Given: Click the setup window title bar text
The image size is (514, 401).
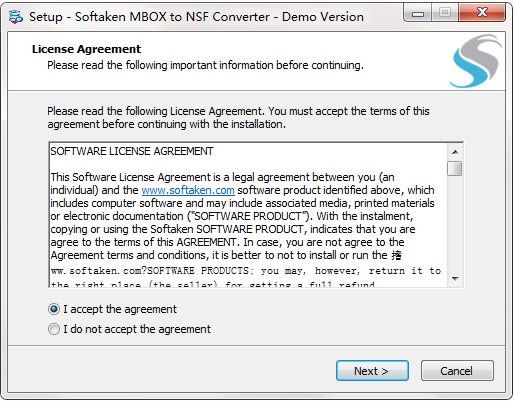Looking at the screenshot, I should pos(196,17).
